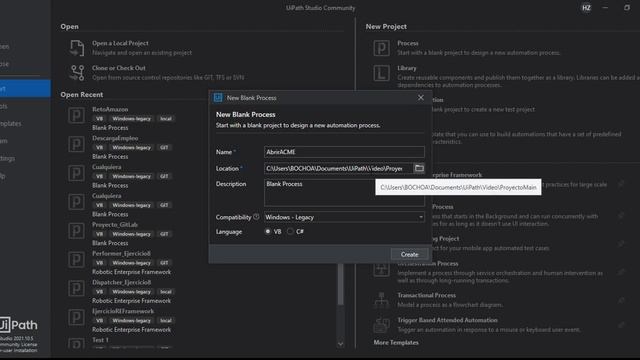Click the GIT tag under DescargaEmpleo
640x360 pixels.
coord(164,147)
